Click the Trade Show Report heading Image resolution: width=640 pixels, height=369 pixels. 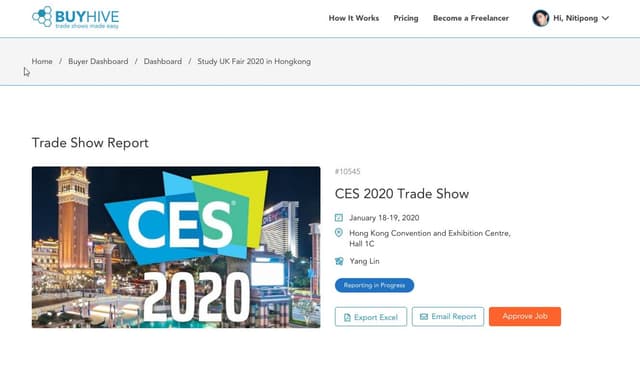tap(90, 143)
